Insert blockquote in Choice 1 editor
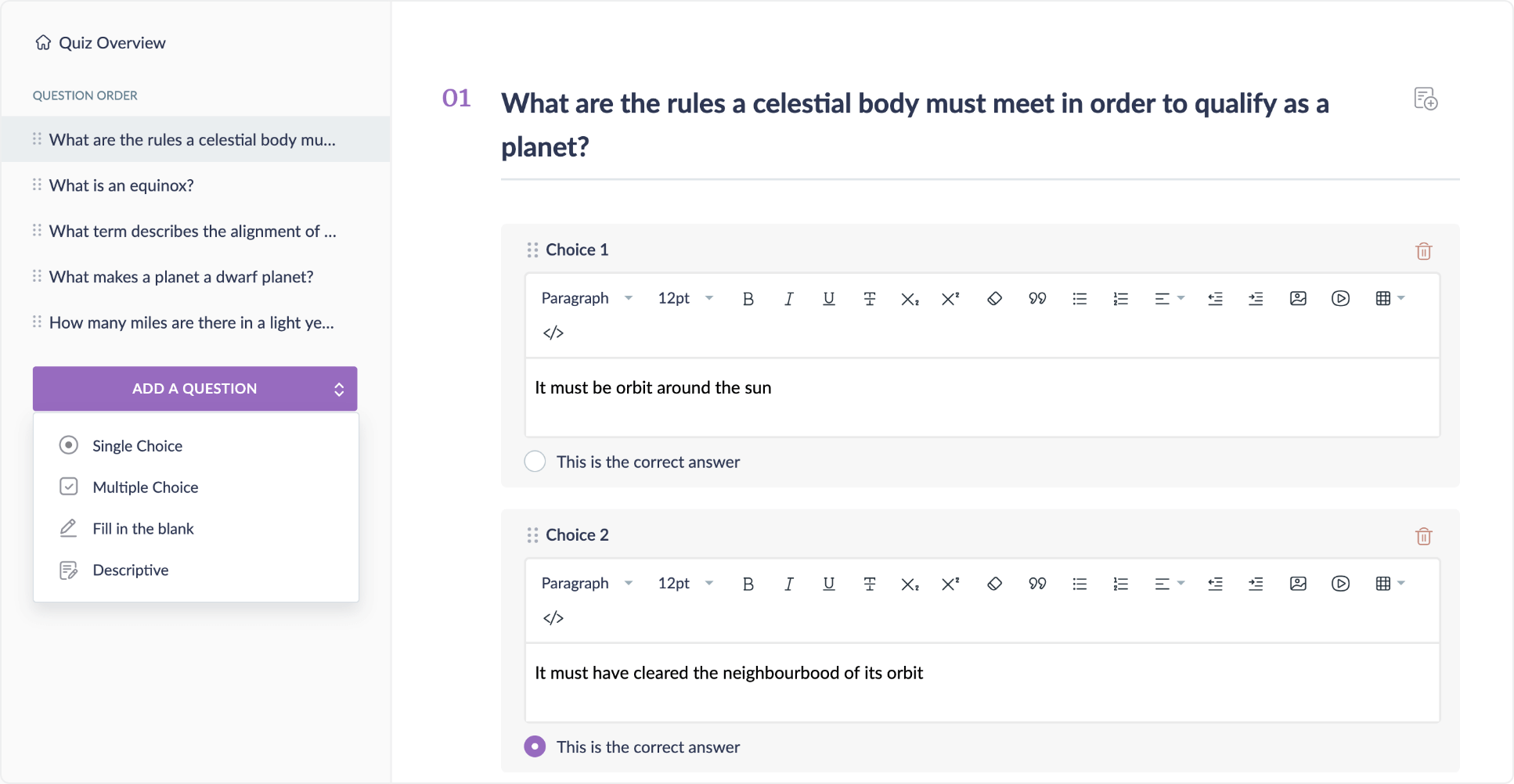The image size is (1514, 784). (x=1037, y=299)
